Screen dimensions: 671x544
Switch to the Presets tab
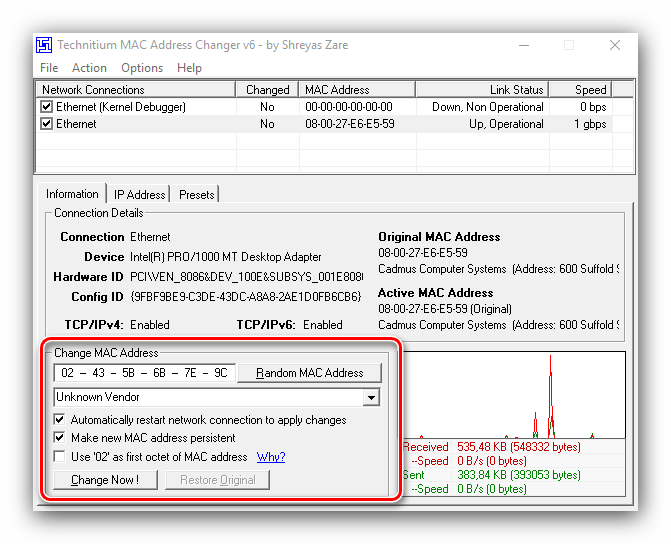[197, 195]
